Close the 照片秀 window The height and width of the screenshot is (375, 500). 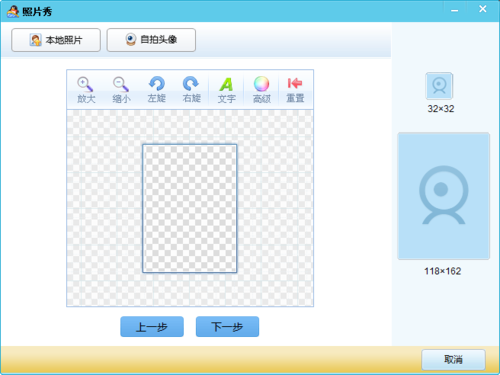[x=482, y=9]
